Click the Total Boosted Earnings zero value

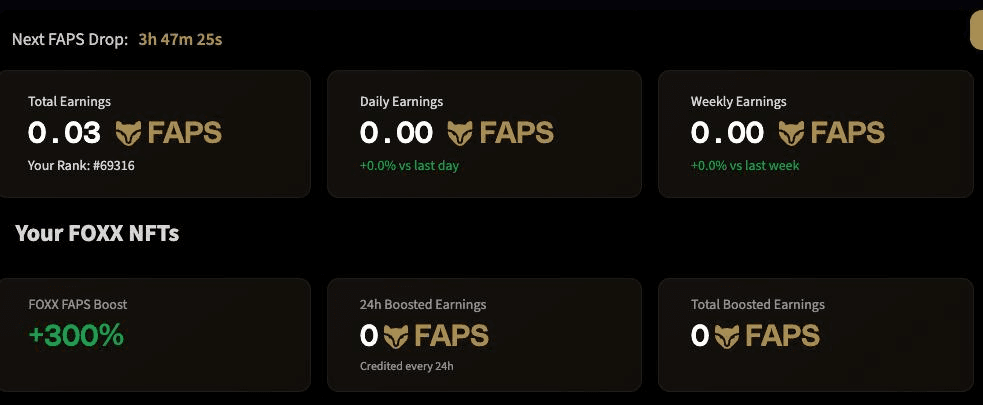coord(700,336)
